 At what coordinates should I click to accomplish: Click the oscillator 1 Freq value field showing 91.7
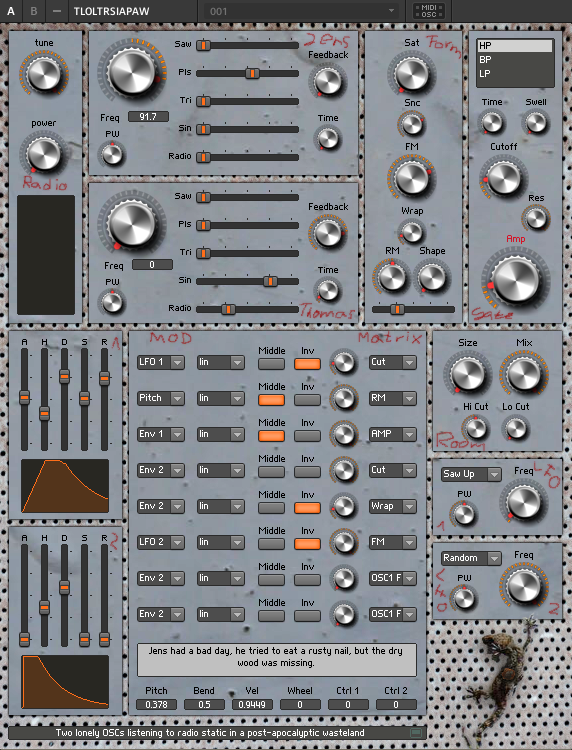(148, 117)
